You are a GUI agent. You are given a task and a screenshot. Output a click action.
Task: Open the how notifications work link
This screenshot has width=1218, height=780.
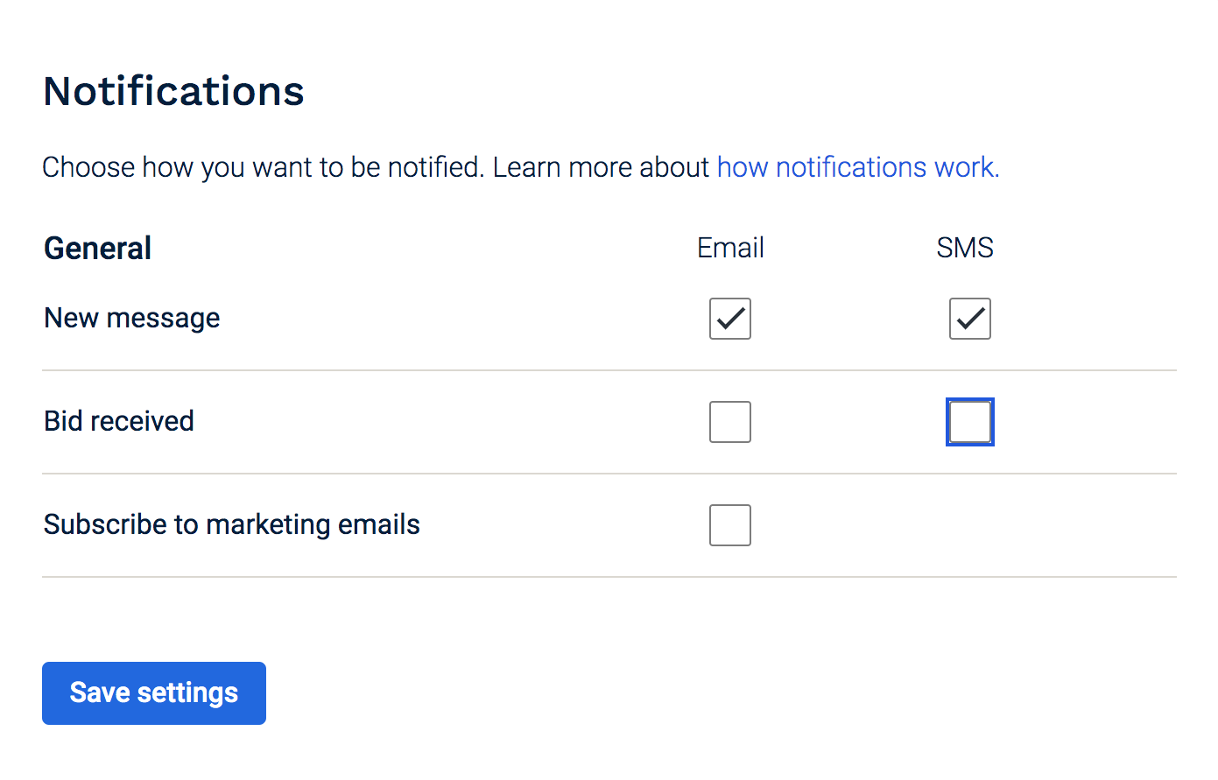pos(857,167)
